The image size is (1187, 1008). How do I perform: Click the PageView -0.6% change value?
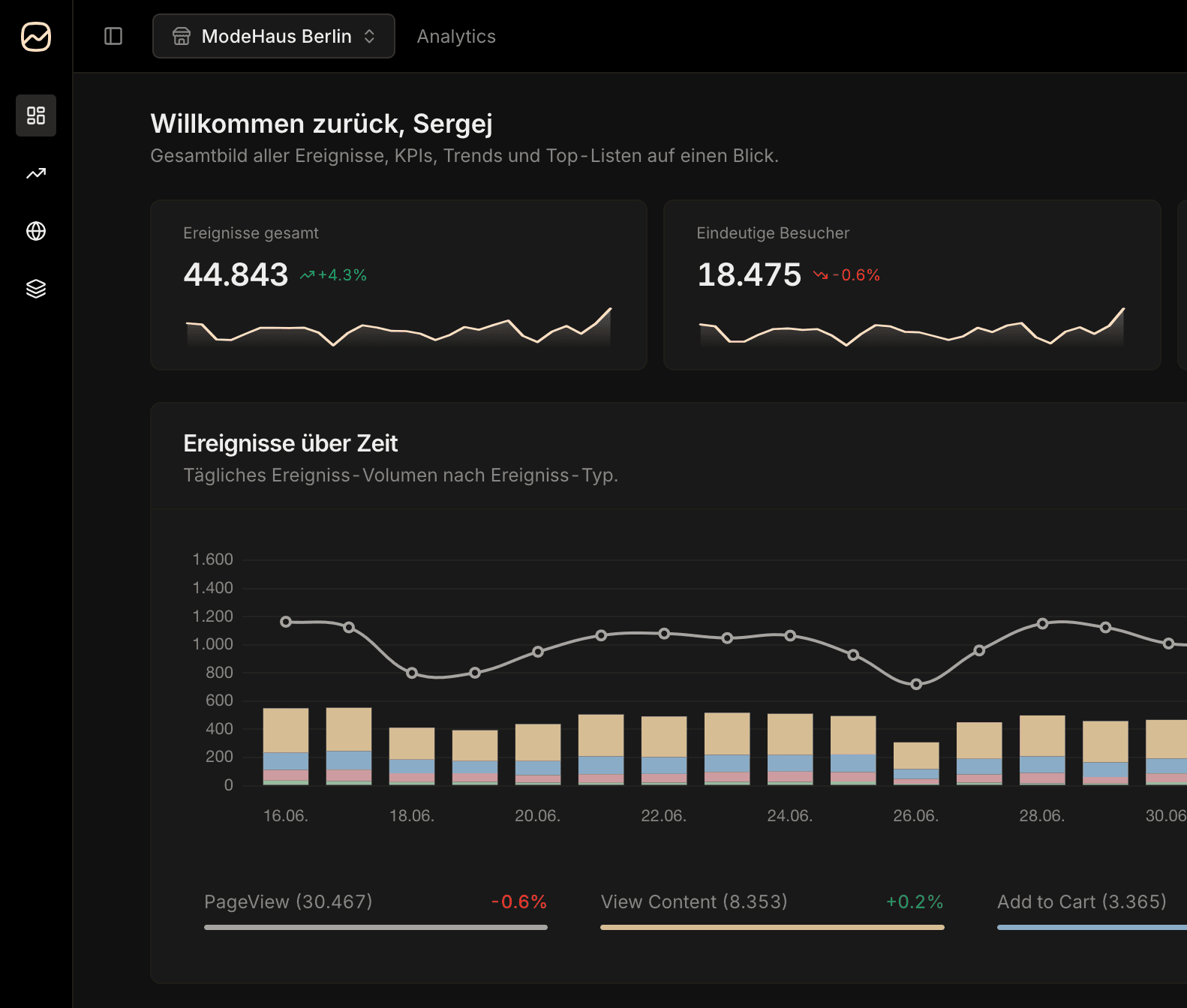click(519, 901)
